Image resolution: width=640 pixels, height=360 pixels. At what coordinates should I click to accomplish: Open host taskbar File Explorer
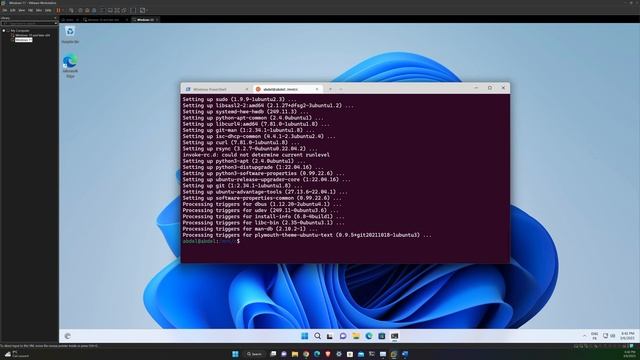tap(295, 354)
